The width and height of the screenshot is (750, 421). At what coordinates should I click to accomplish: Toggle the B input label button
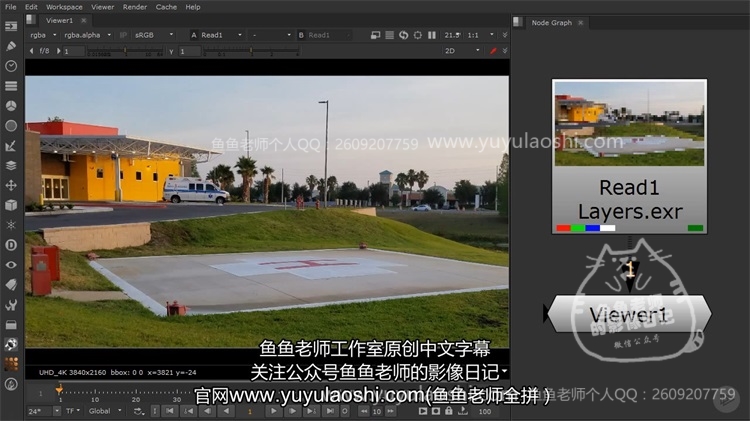click(x=301, y=35)
